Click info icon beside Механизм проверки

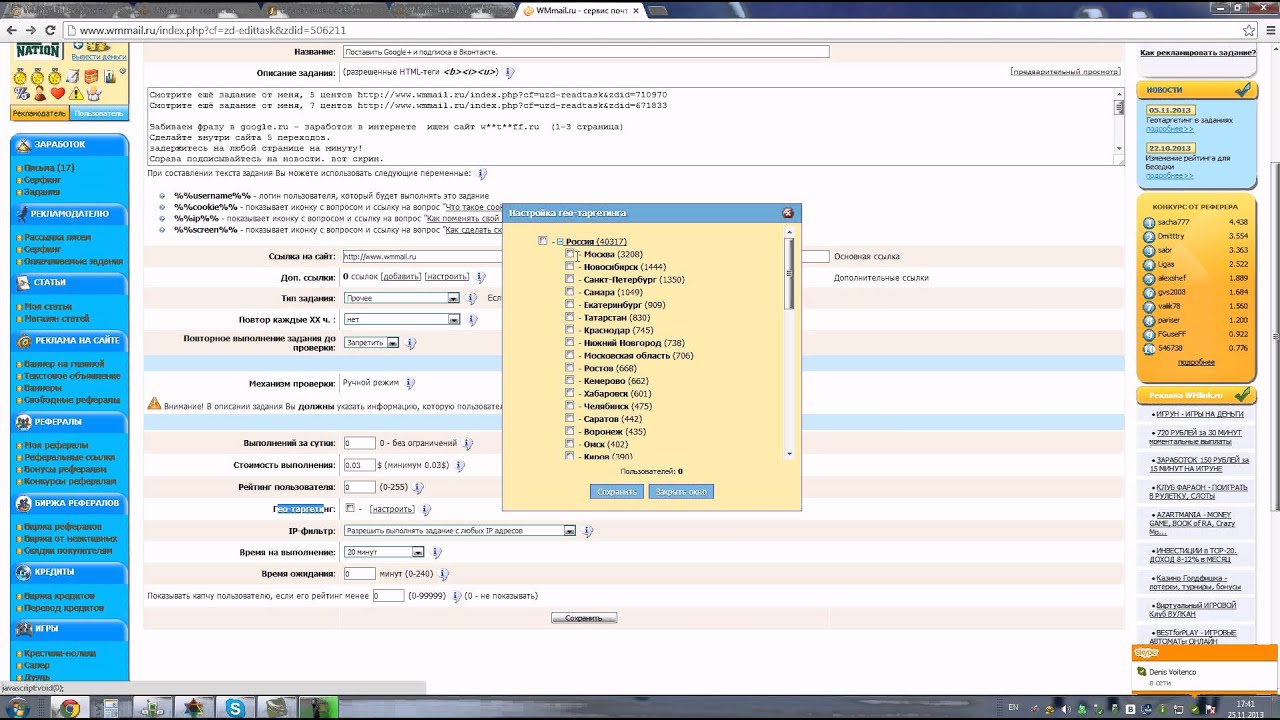(x=410, y=383)
